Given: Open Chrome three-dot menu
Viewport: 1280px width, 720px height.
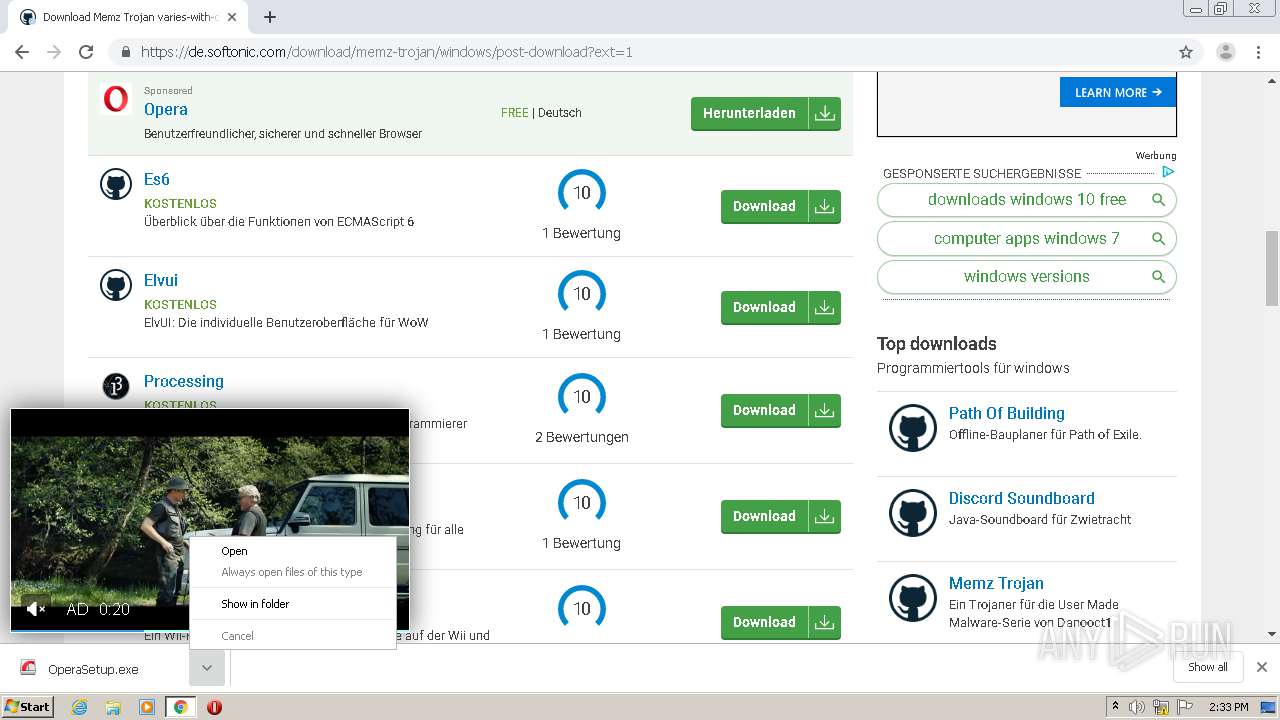Looking at the screenshot, I should (1257, 52).
